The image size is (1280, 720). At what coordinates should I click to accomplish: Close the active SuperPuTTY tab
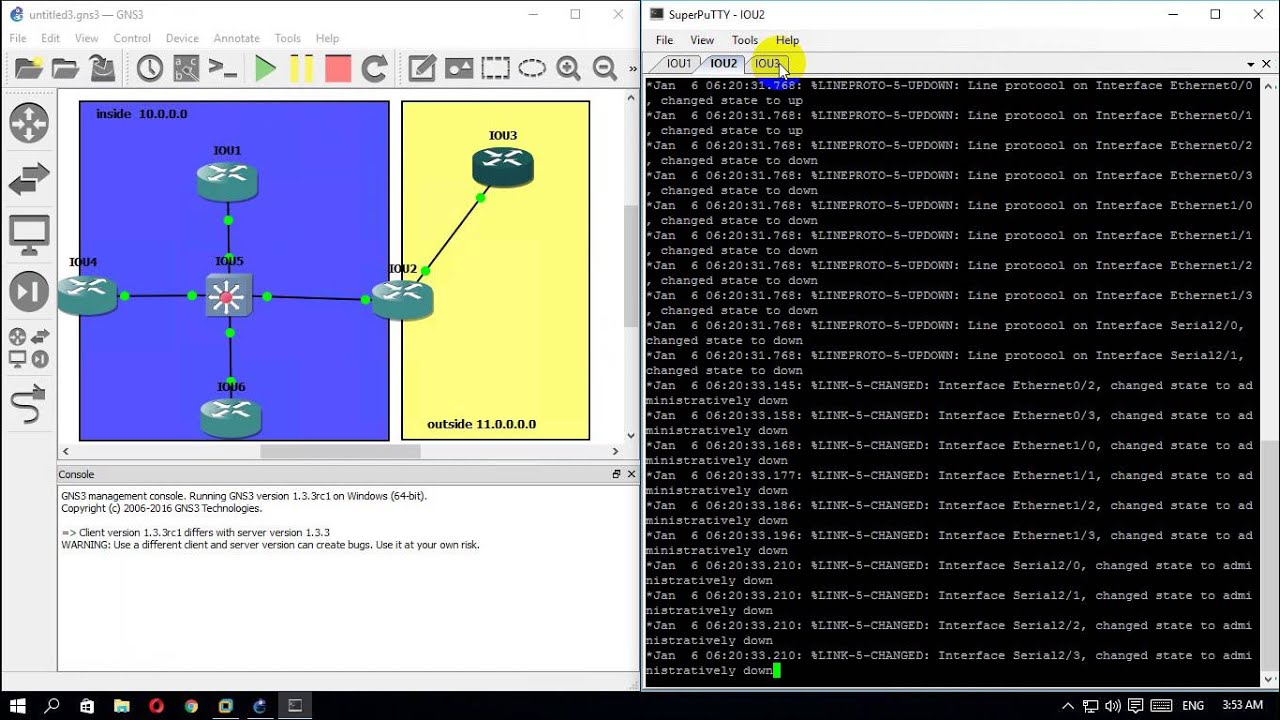1266,64
